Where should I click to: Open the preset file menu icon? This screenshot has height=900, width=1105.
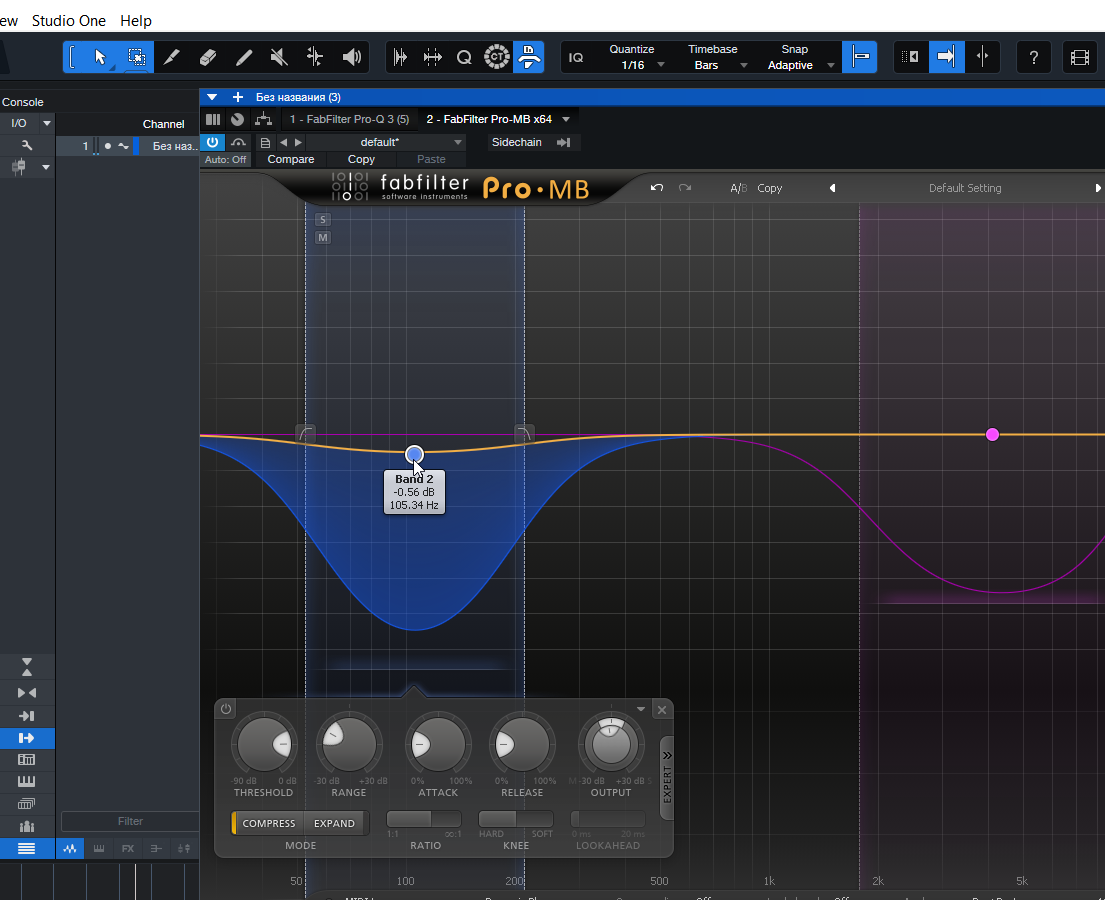(265, 142)
